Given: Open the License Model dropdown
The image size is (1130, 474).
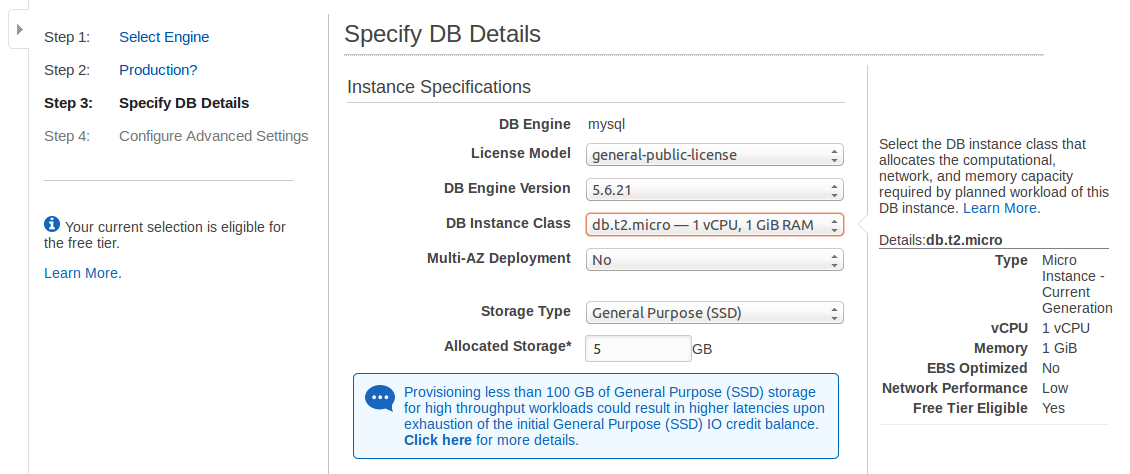Looking at the screenshot, I should [714, 155].
